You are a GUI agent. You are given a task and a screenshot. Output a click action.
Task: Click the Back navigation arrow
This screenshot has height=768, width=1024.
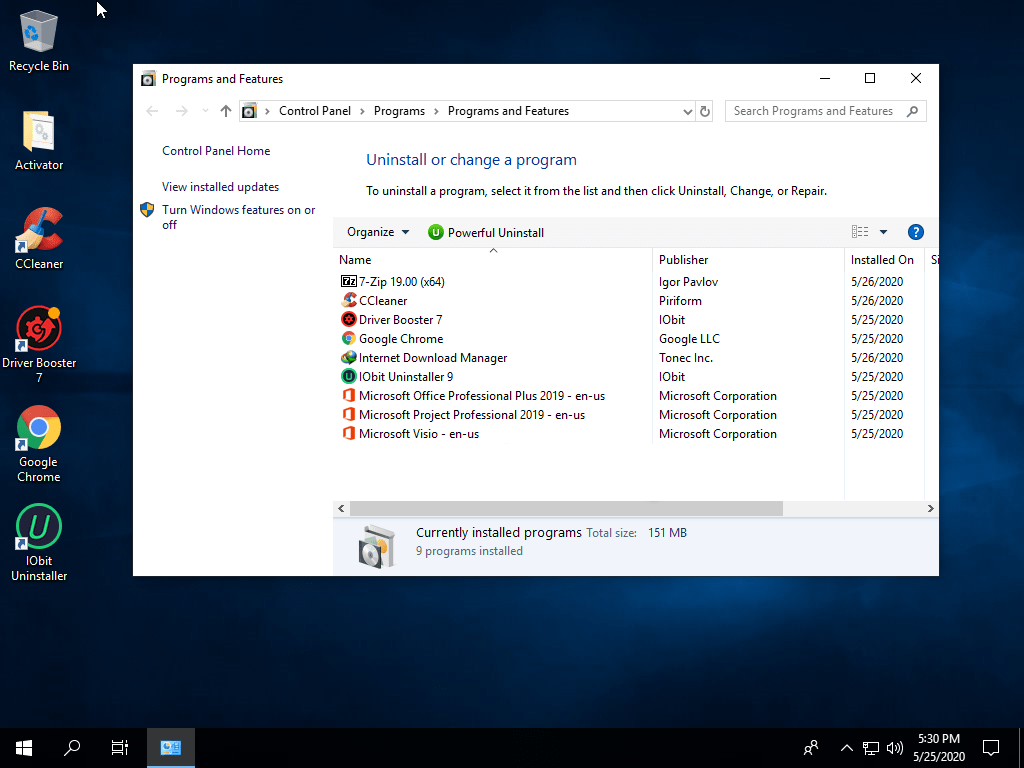point(152,111)
